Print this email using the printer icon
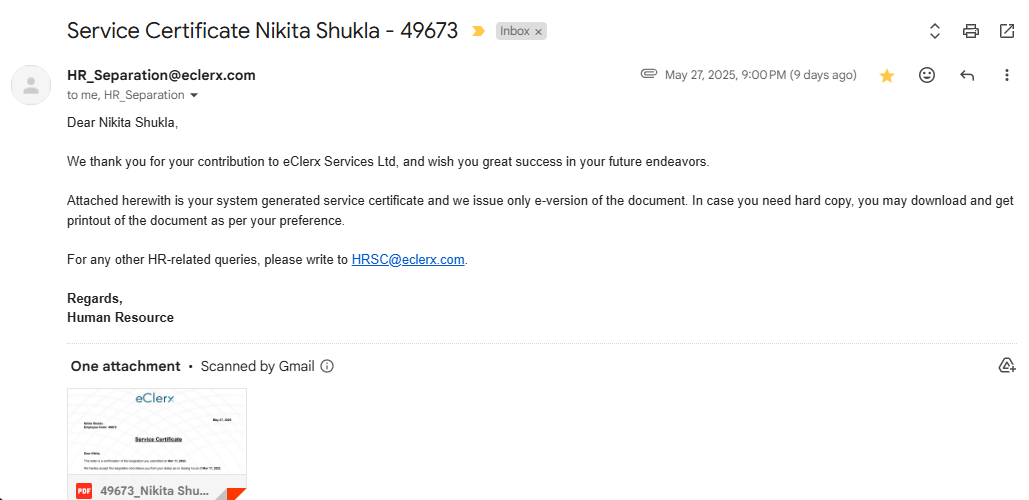 (971, 31)
